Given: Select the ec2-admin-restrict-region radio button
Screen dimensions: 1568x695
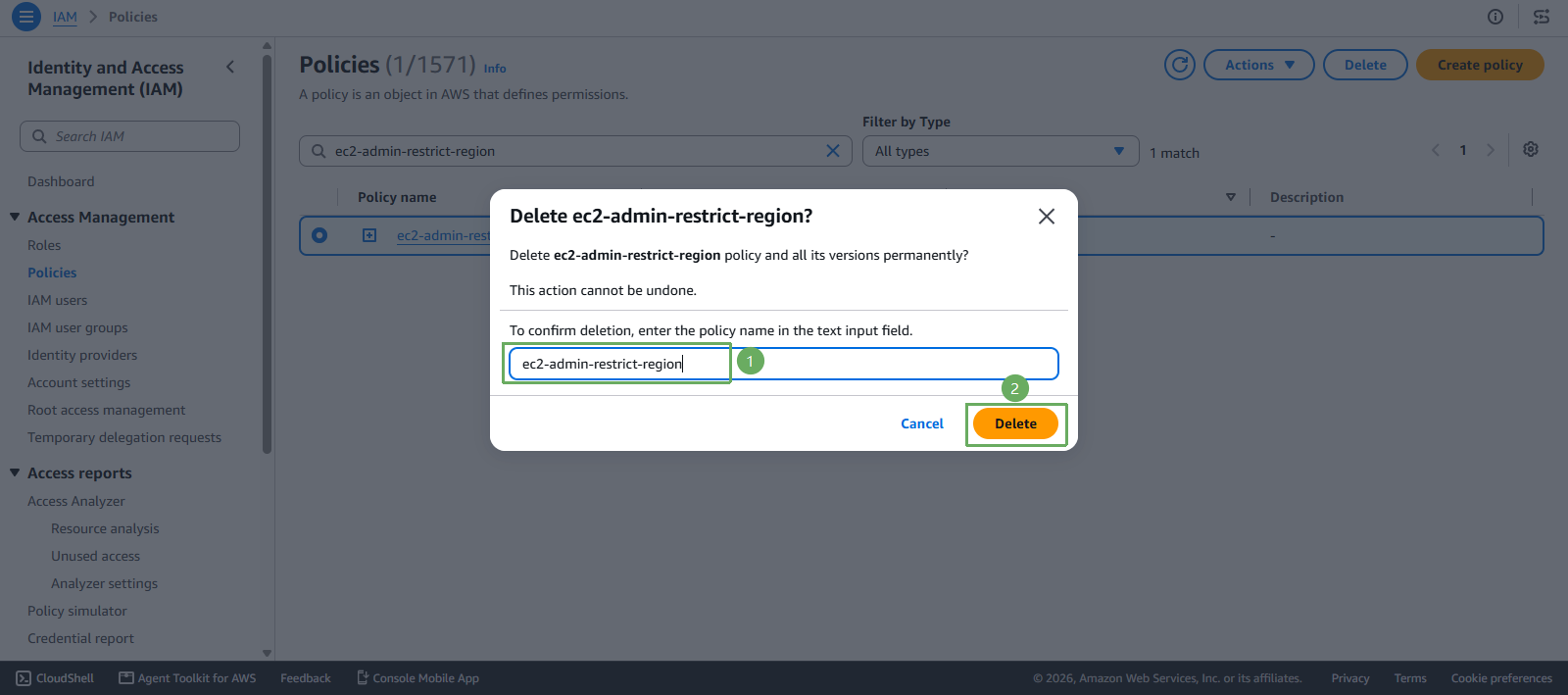Looking at the screenshot, I should coord(319,235).
